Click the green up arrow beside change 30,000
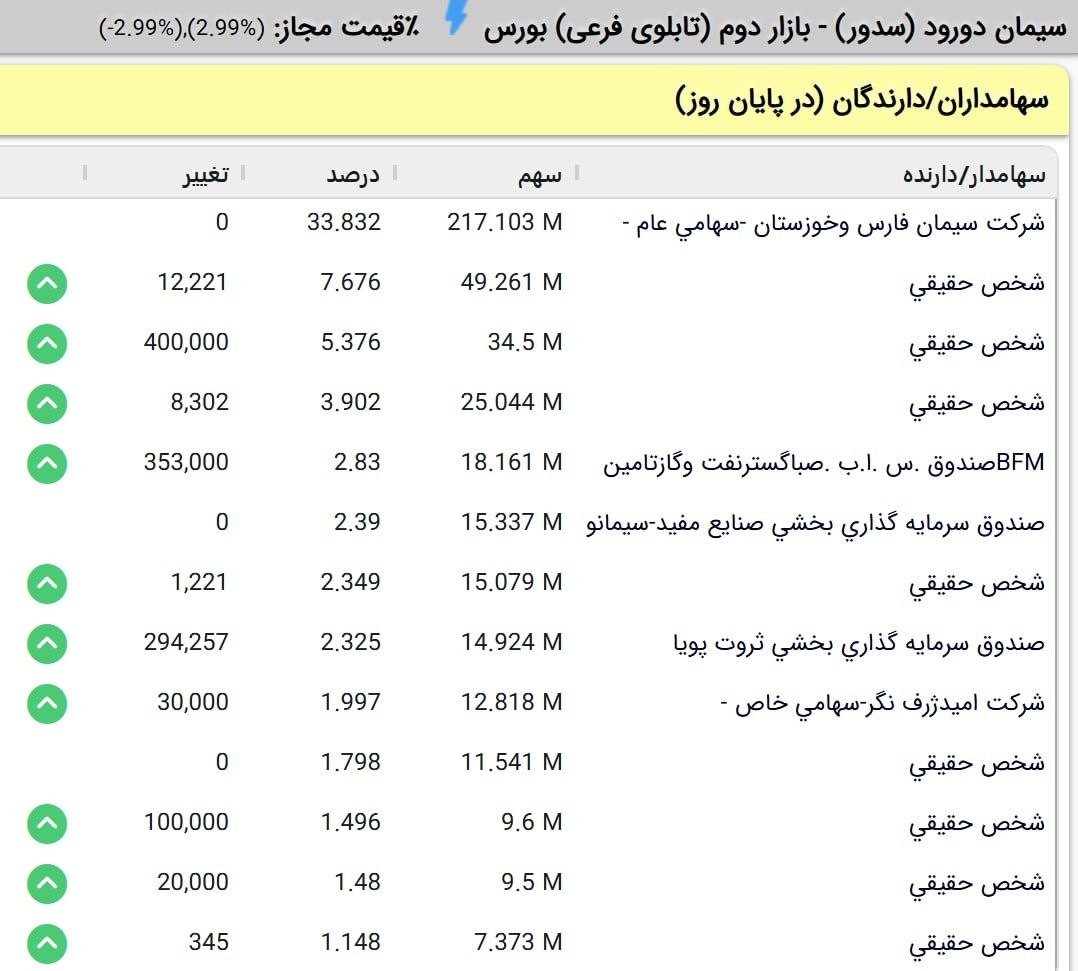This screenshot has height=971, width=1078. (x=47, y=703)
